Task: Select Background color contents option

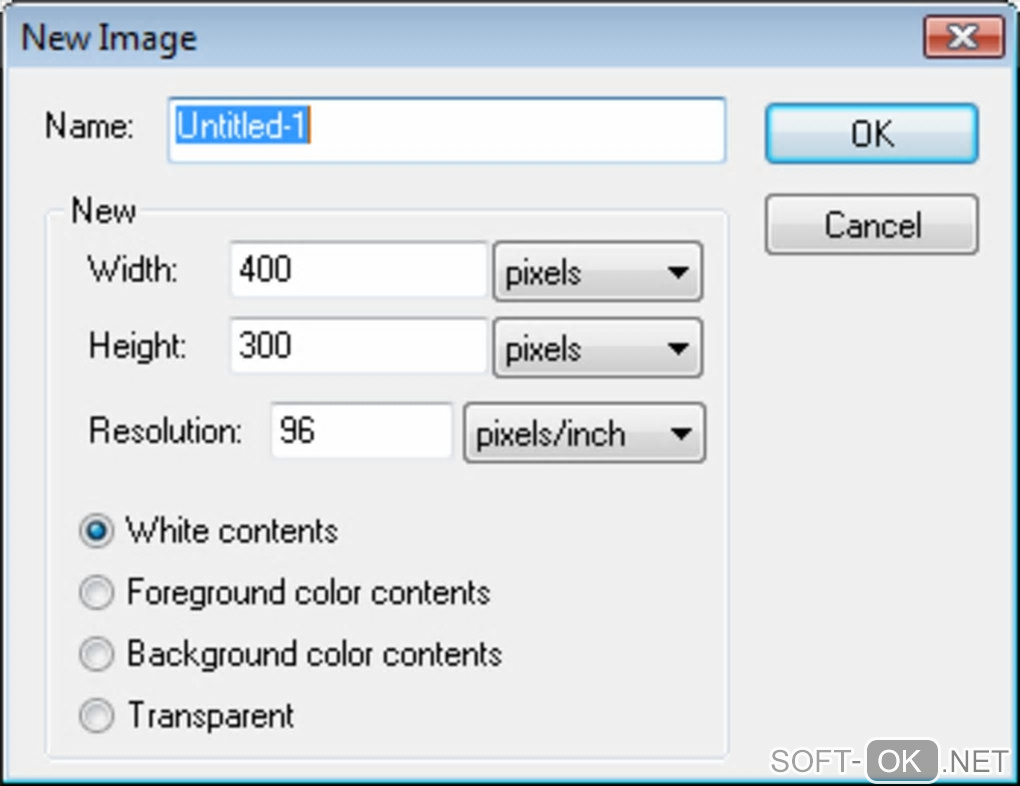Action: coord(97,655)
